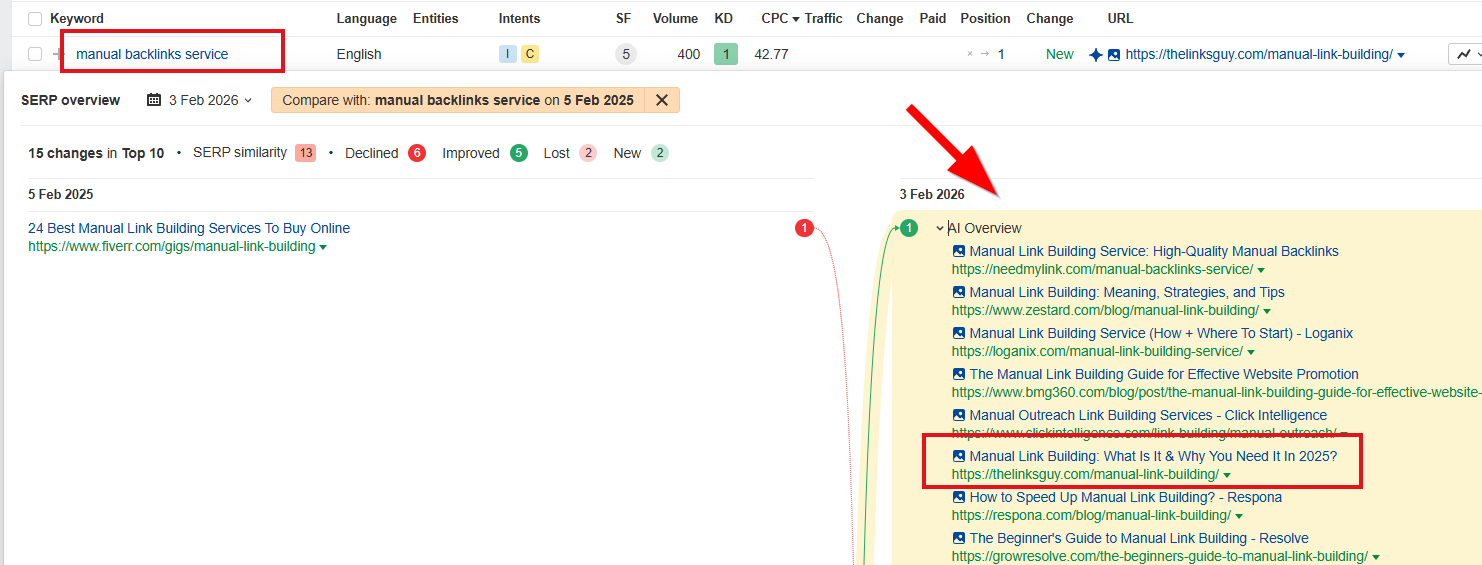Viewport: 1482px width, 565px height.
Task: Click the red position 1 badge
Action: click(804, 228)
